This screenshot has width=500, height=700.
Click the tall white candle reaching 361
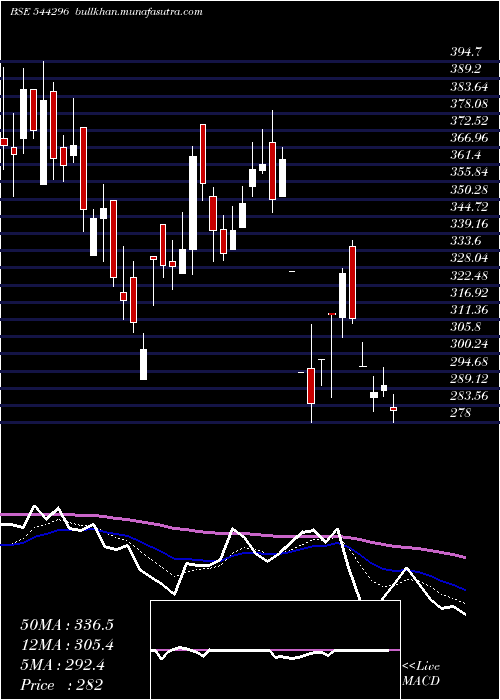[x=193, y=203]
